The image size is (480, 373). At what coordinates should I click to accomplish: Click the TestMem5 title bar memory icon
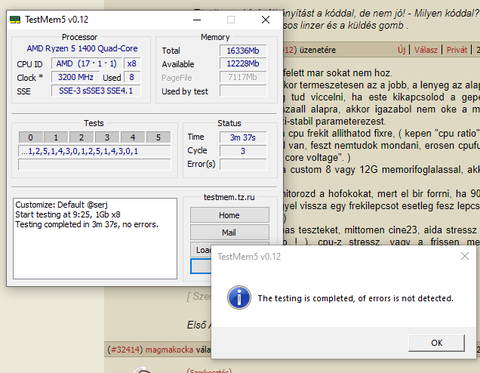pyautogui.click(x=15, y=20)
